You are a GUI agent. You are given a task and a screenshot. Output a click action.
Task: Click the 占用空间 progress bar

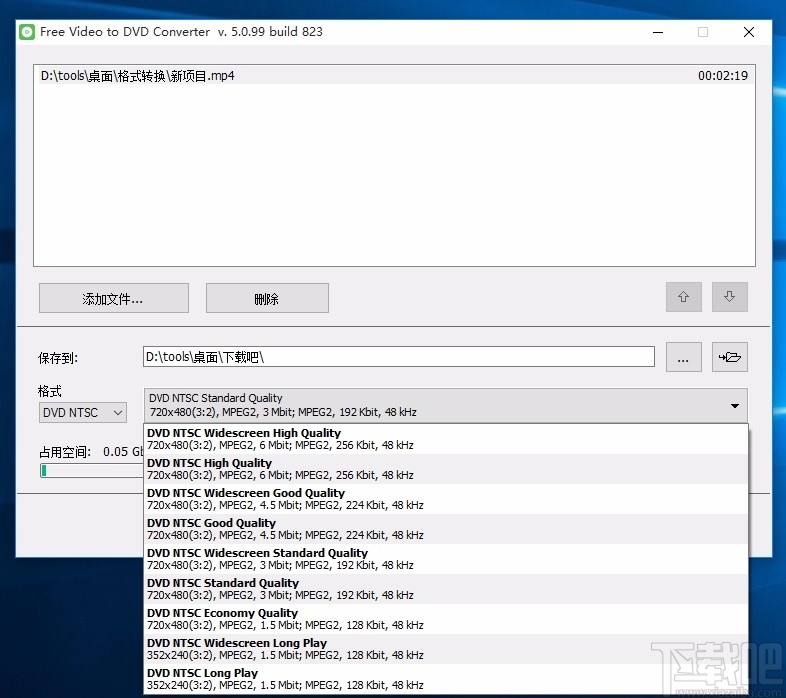(92, 470)
